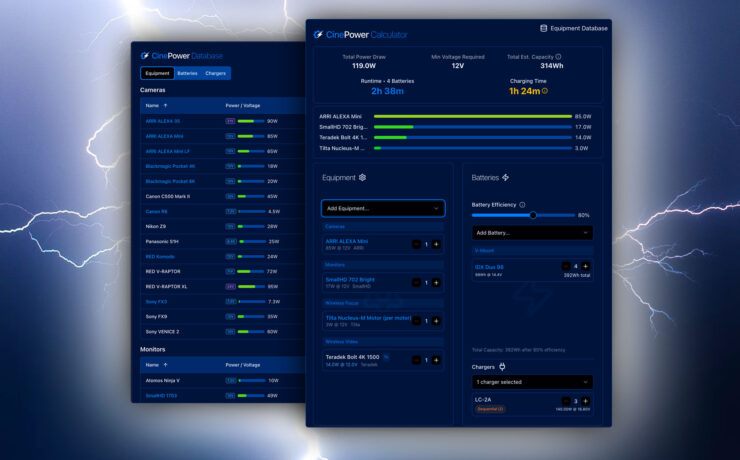740x460 pixels.
Task: Select Atomos Ninja V monitor row
Action: [x=222, y=380]
